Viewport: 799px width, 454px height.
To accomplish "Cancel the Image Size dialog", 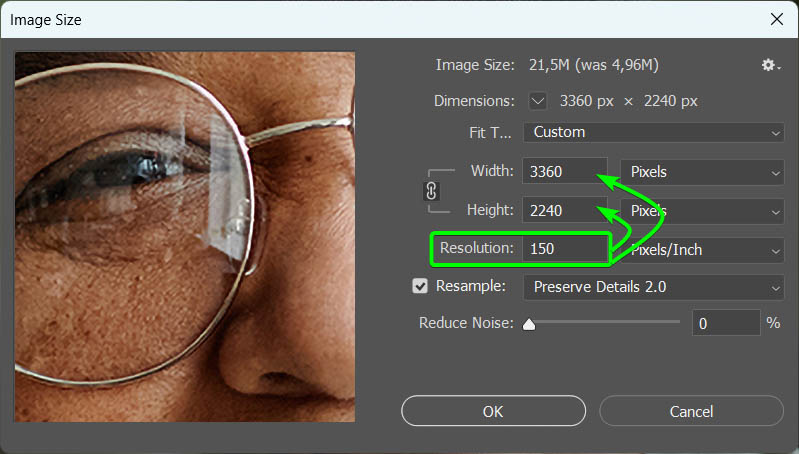I will [691, 411].
